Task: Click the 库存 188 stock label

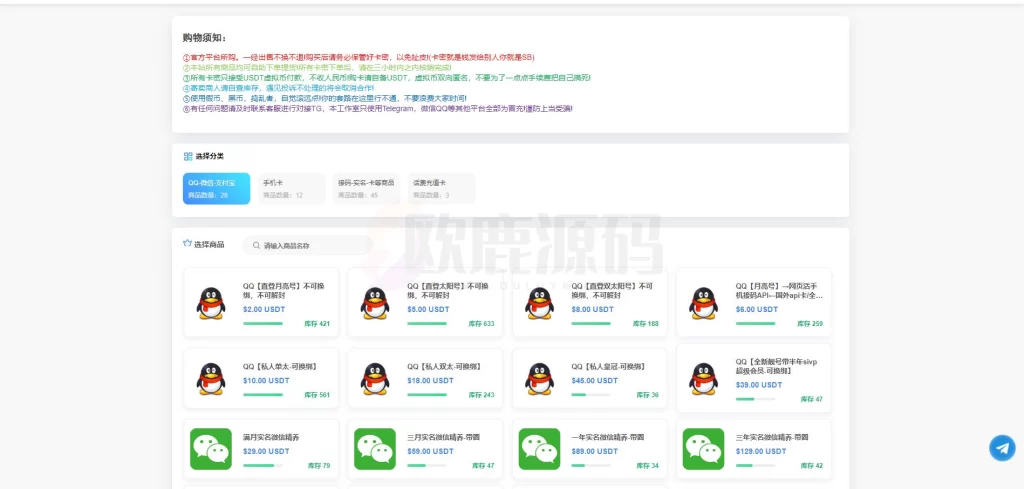Action: click(645, 324)
